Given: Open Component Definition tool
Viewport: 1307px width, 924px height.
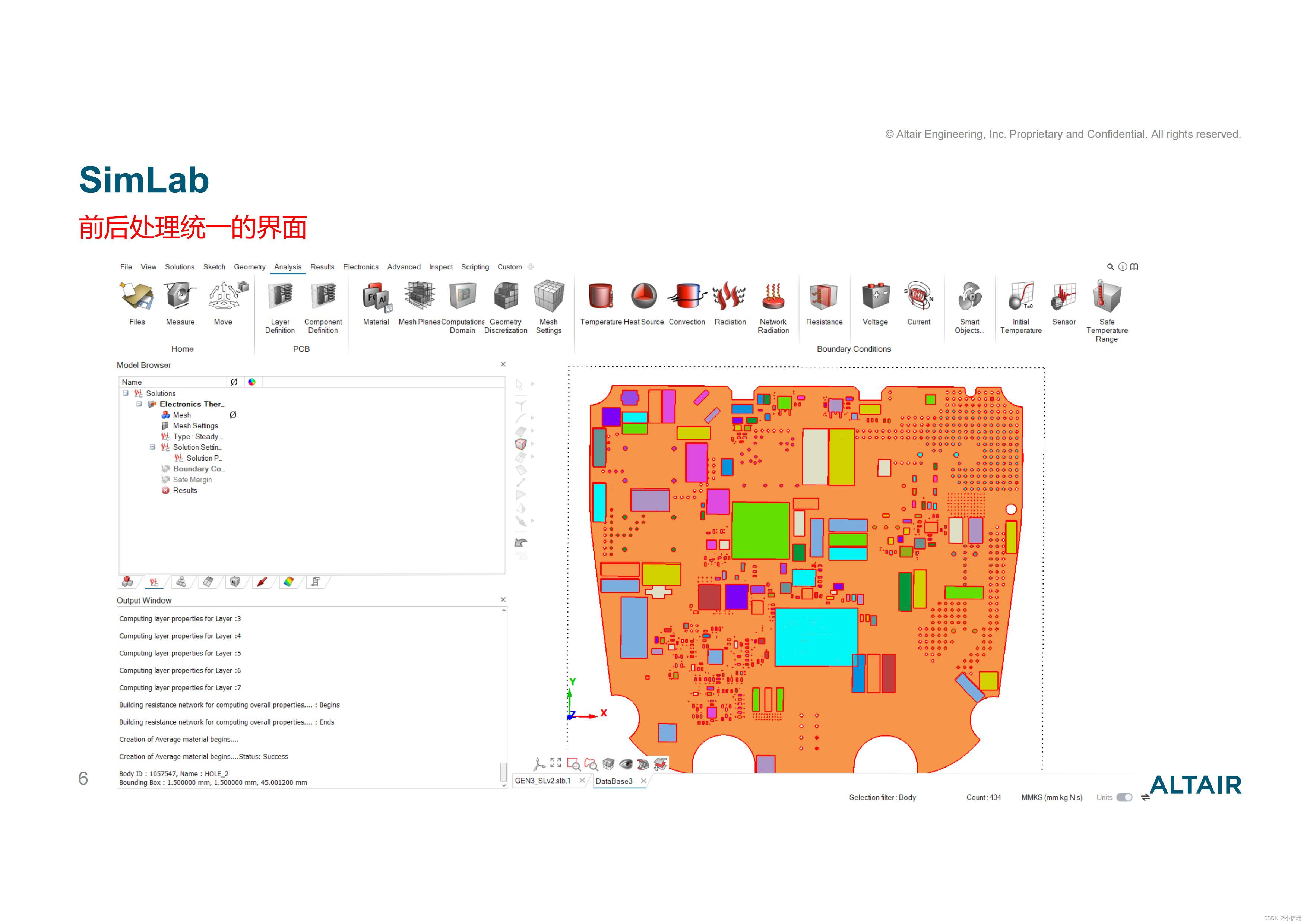Looking at the screenshot, I should (323, 307).
